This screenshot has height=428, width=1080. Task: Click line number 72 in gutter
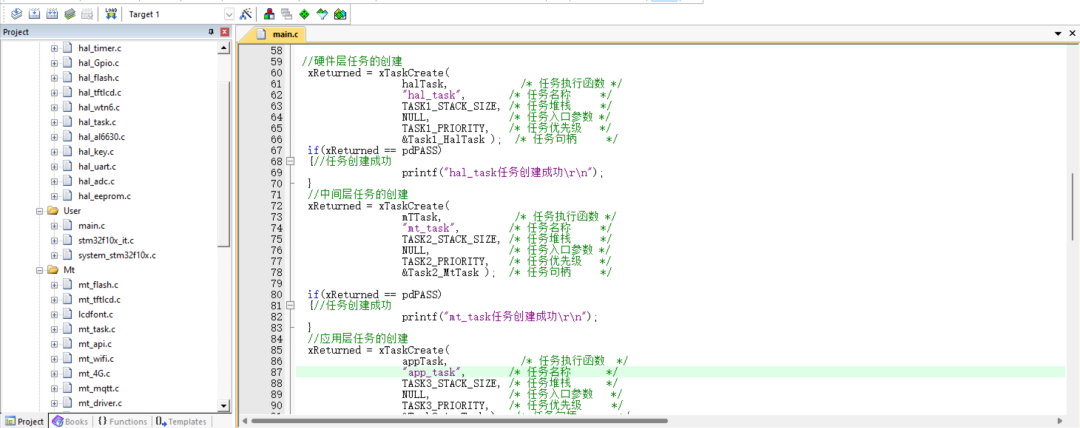[x=277, y=206]
